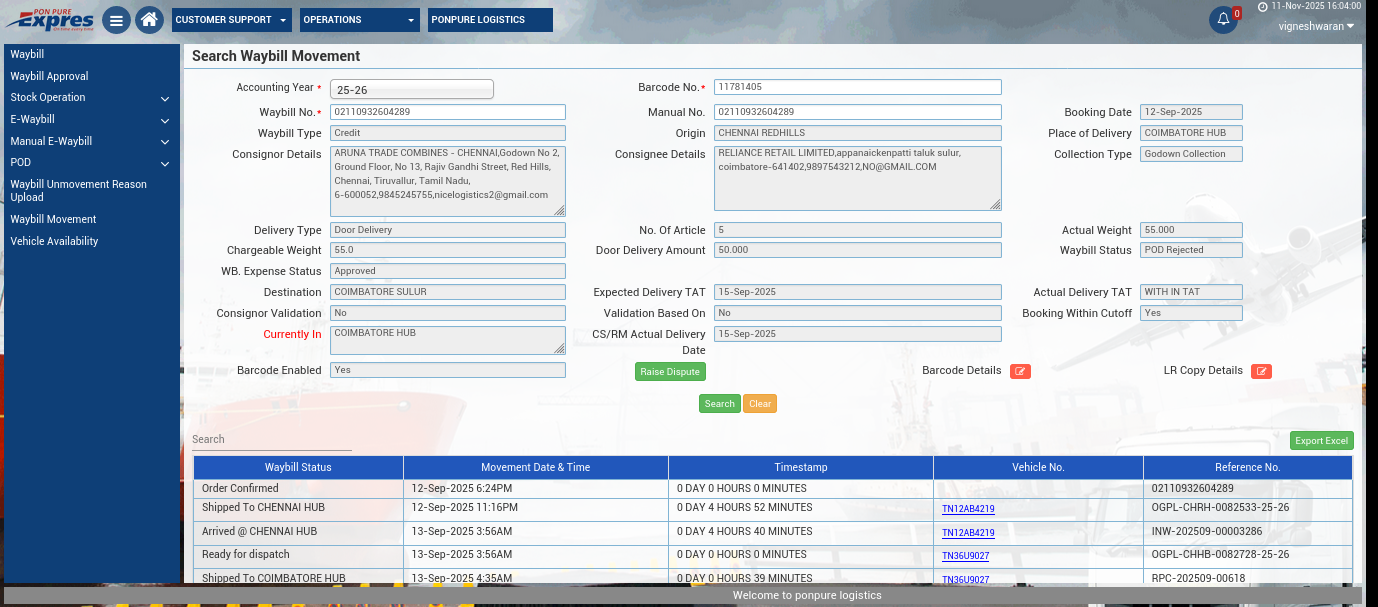Image resolution: width=1378 pixels, height=607 pixels.
Task: Open the Operations dropdown menu
Action: [359, 20]
